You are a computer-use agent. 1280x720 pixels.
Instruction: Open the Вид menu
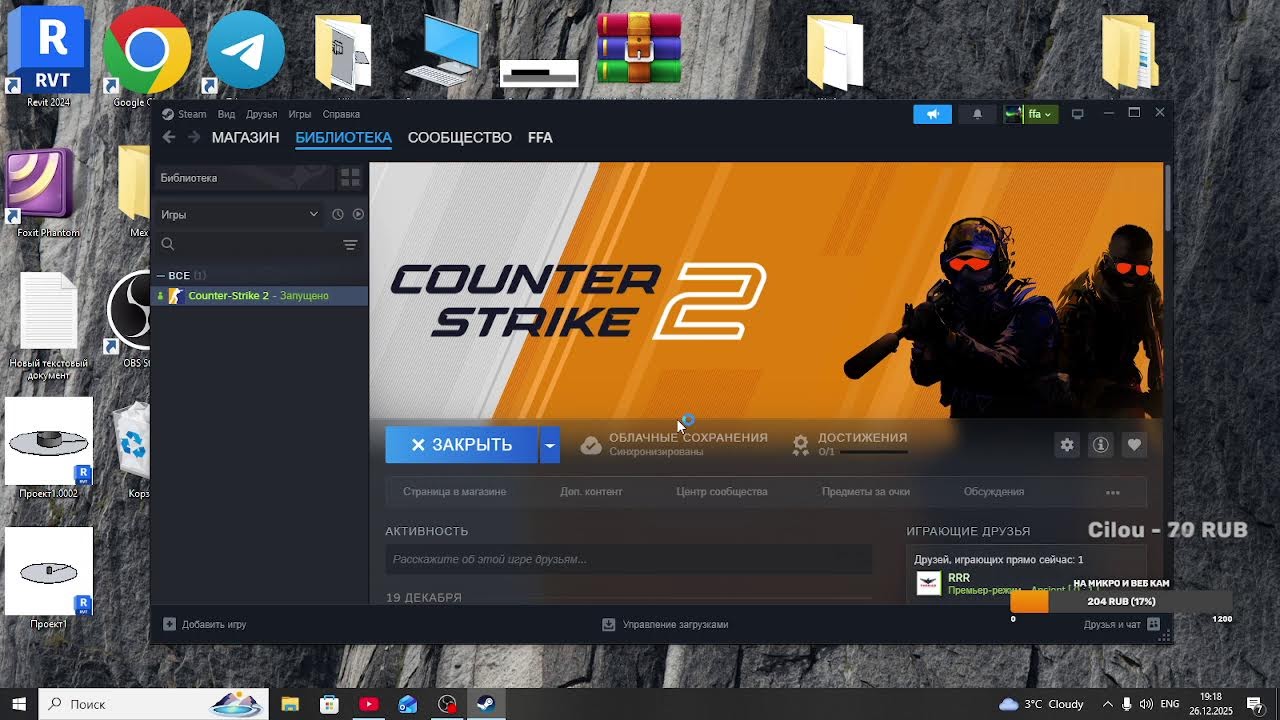coord(227,114)
